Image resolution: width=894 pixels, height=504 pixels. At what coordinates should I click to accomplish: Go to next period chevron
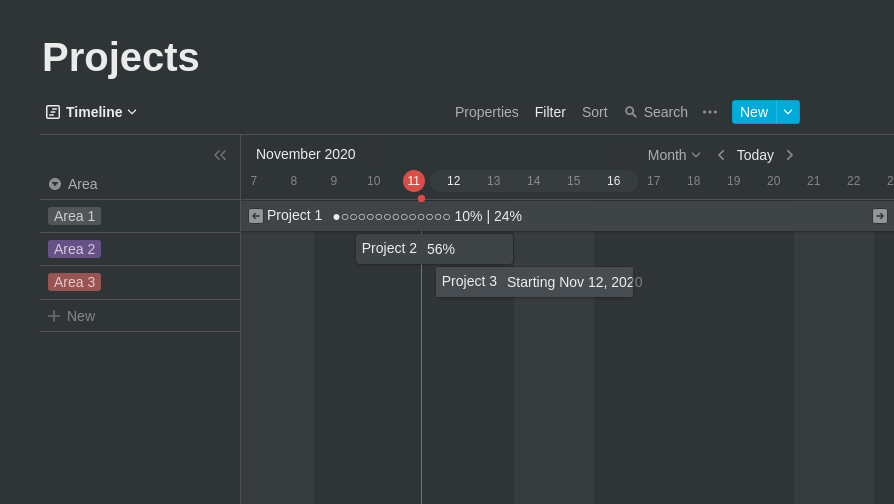tap(789, 155)
